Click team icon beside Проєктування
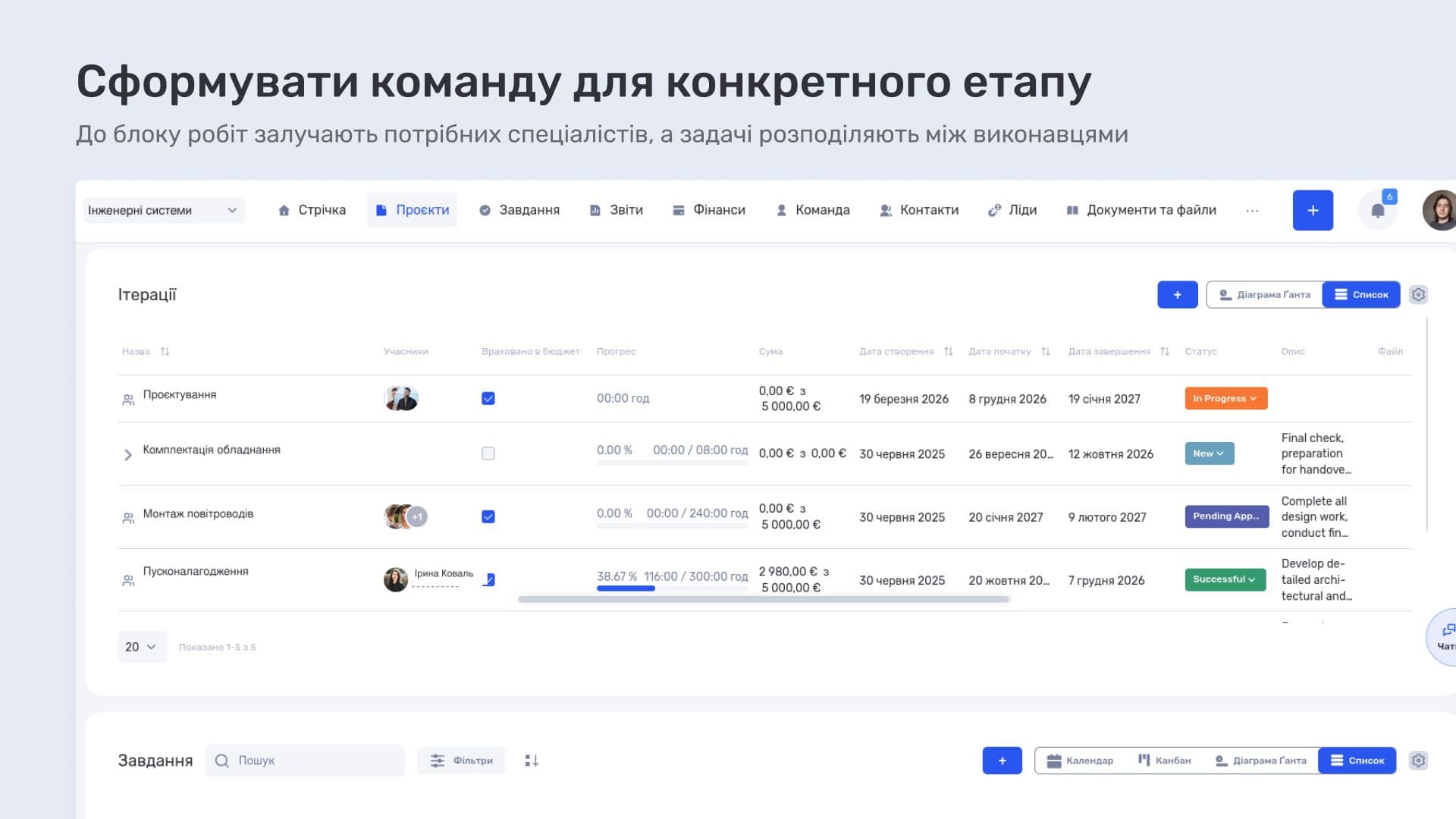The height and width of the screenshot is (819, 1456). (x=128, y=400)
